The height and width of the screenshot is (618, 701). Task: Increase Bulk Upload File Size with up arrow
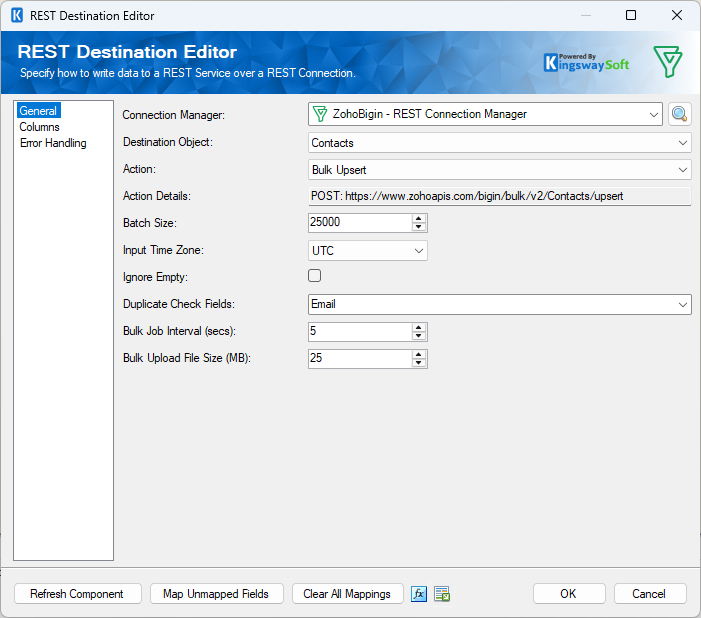click(418, 354)
